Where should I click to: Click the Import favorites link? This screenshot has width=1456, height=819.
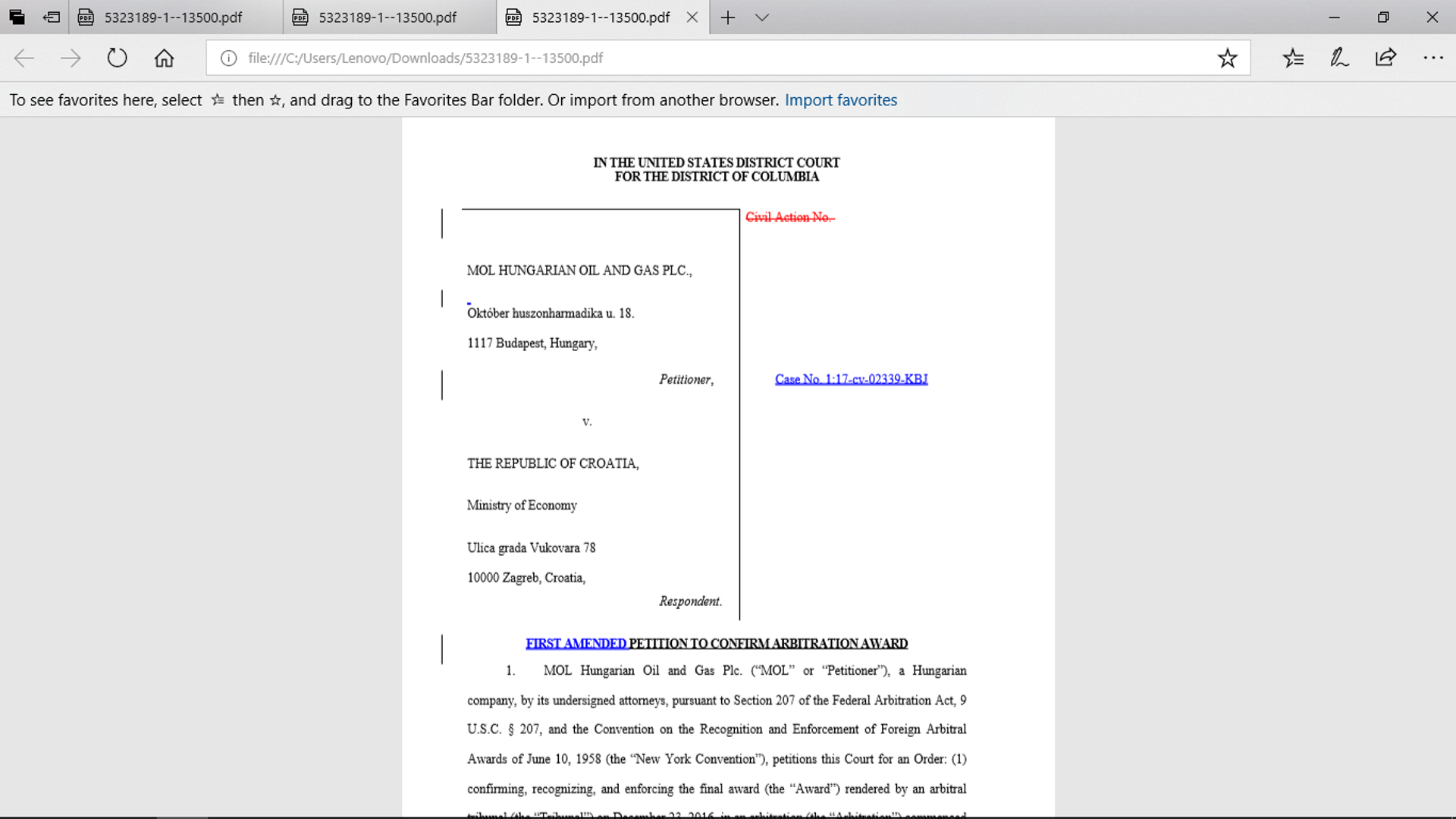point(840,100)
